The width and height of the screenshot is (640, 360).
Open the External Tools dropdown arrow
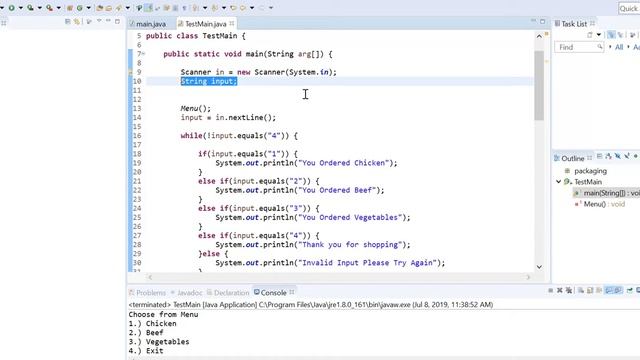coord(58,8)
